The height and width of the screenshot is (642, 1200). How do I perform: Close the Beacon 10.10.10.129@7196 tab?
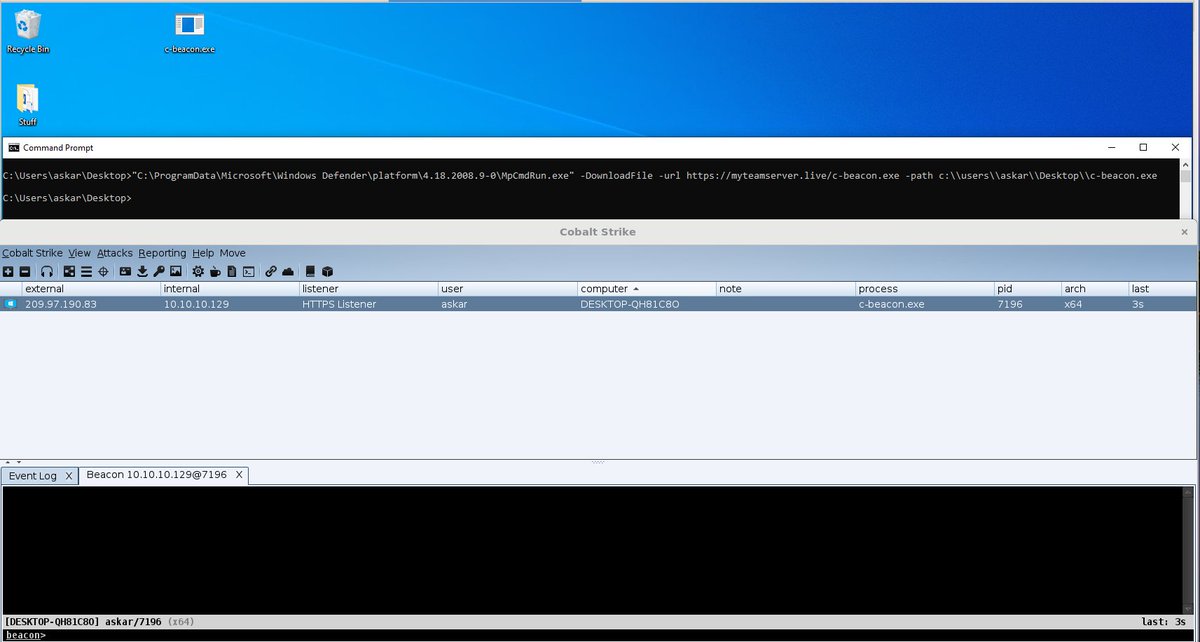[x=239, y=475]
